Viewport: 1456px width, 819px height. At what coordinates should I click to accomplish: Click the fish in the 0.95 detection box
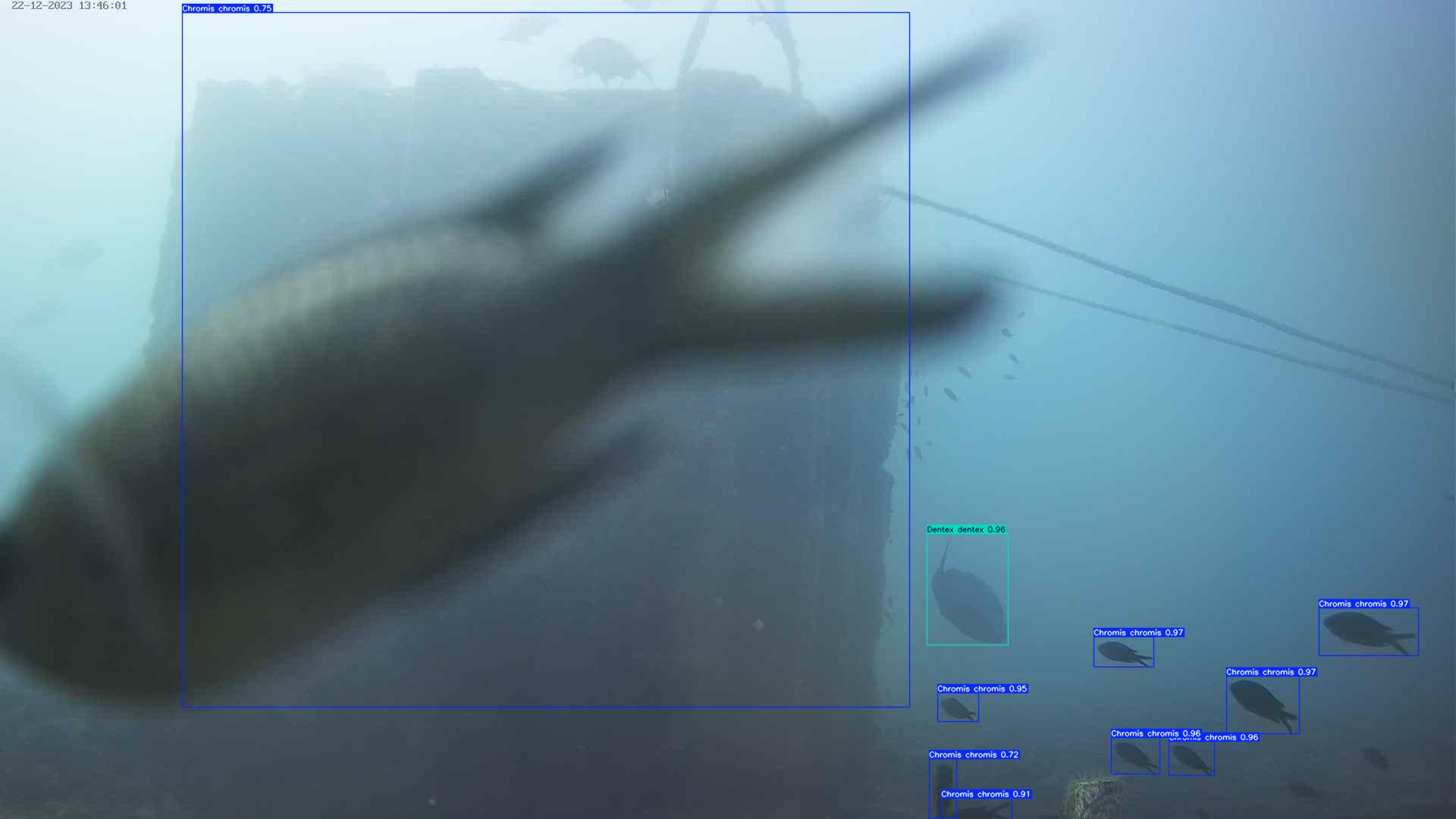(957, 709)
